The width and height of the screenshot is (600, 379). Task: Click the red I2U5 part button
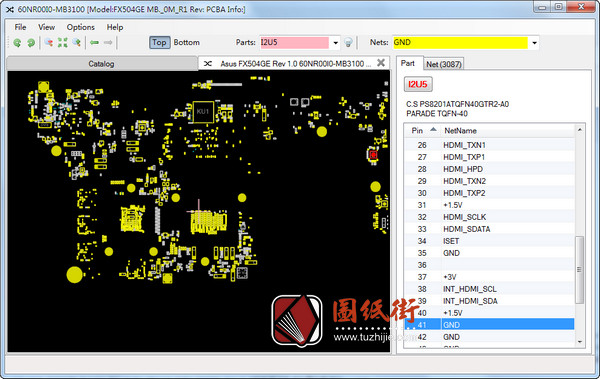418,84
